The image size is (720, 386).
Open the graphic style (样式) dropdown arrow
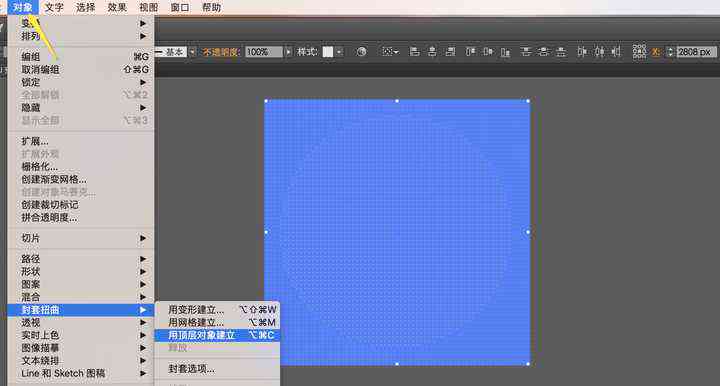[x=339, y=52]
